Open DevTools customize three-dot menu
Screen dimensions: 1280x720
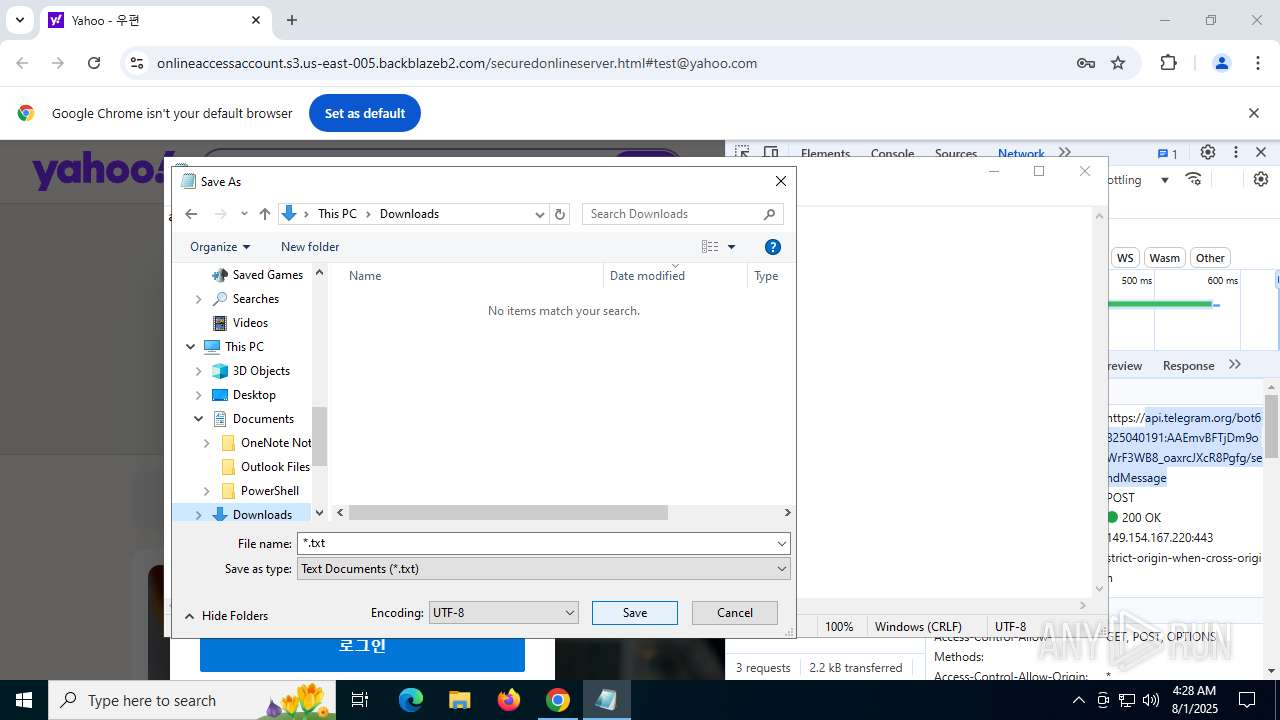[x=1236, y=152]
